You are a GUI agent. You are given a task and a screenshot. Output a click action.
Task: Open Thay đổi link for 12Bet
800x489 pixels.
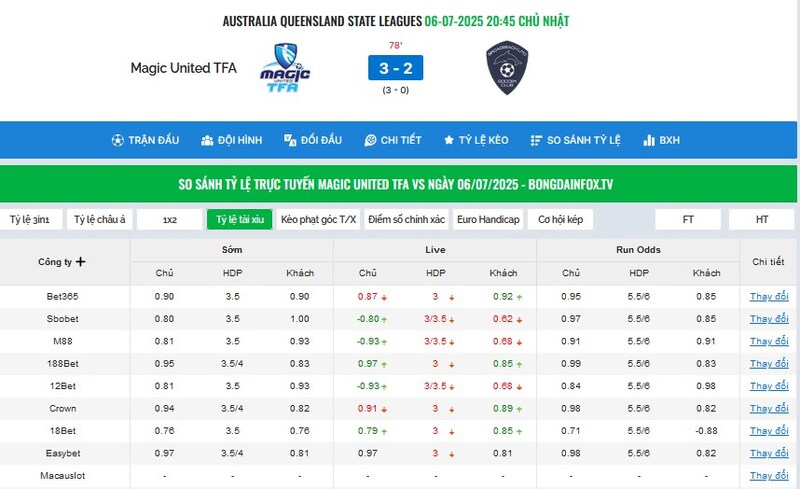point(769,386)
